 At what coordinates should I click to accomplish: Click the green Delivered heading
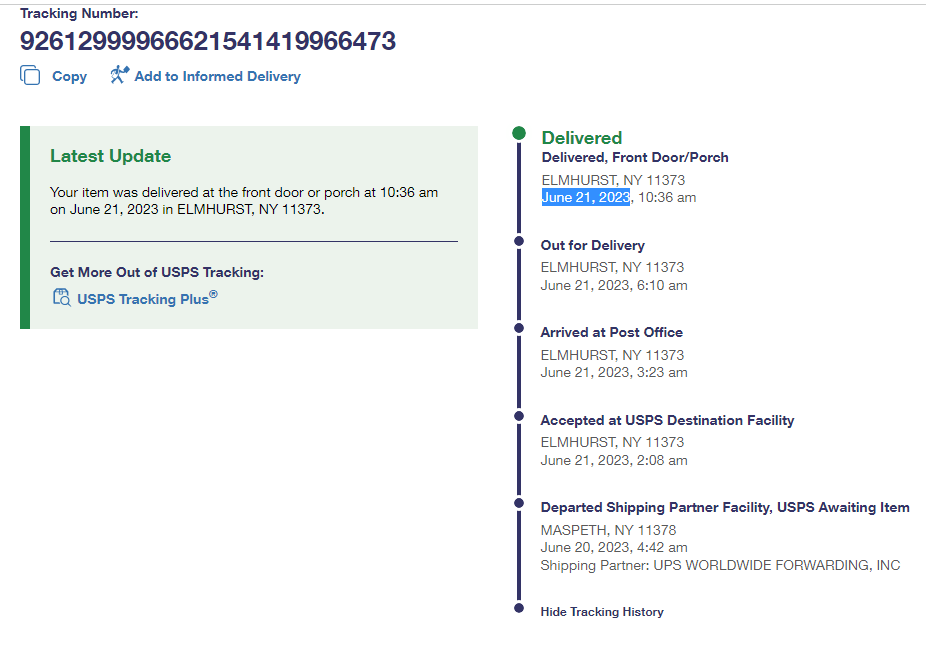click(x=582, y=138)
